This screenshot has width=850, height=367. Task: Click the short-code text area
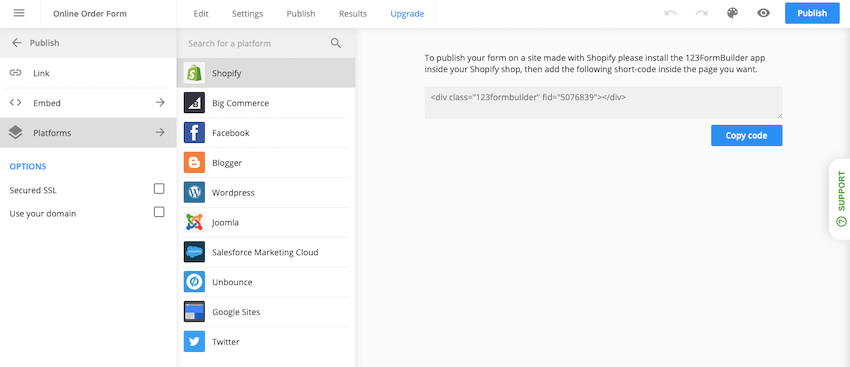[603, 102]
